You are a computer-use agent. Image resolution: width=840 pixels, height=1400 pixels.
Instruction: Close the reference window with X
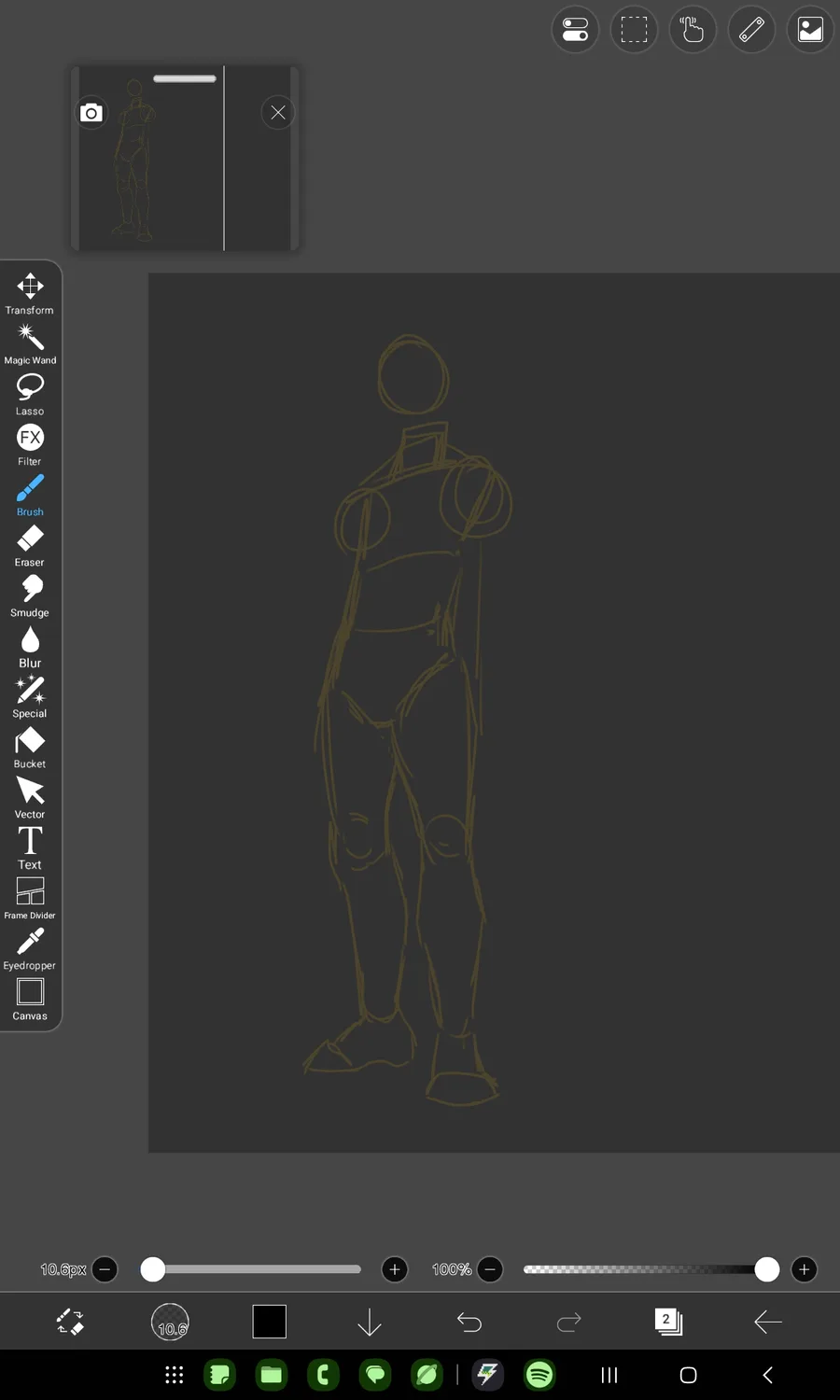click(x=278, y=113)
